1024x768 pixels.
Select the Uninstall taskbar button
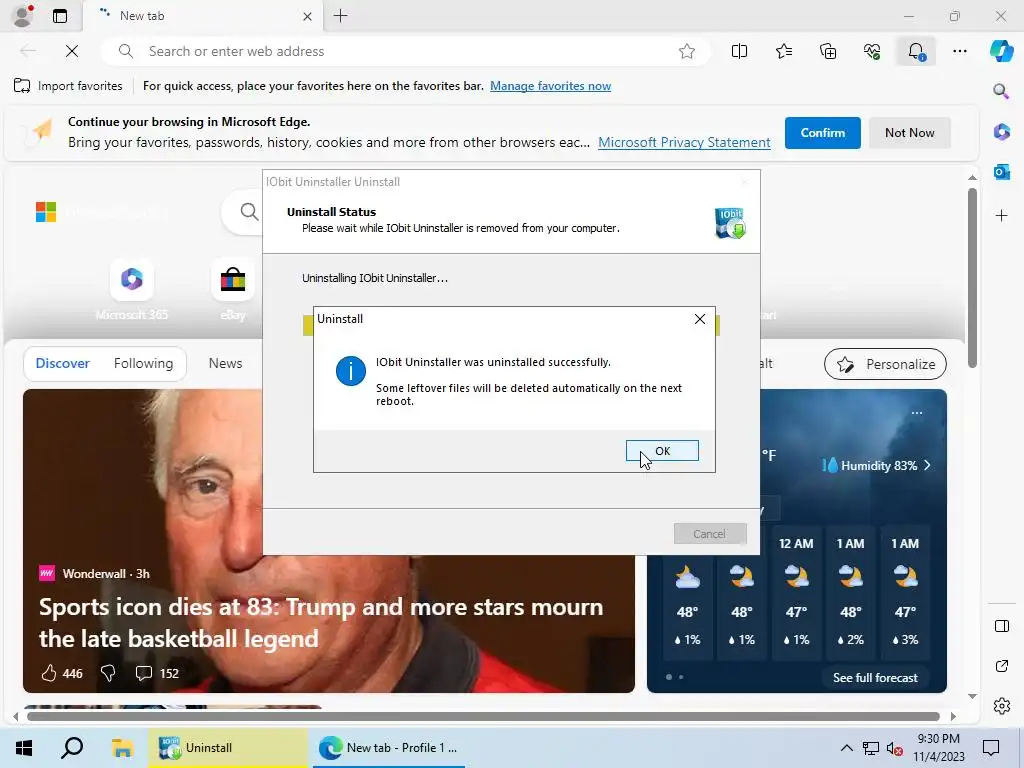coord(227,748)
